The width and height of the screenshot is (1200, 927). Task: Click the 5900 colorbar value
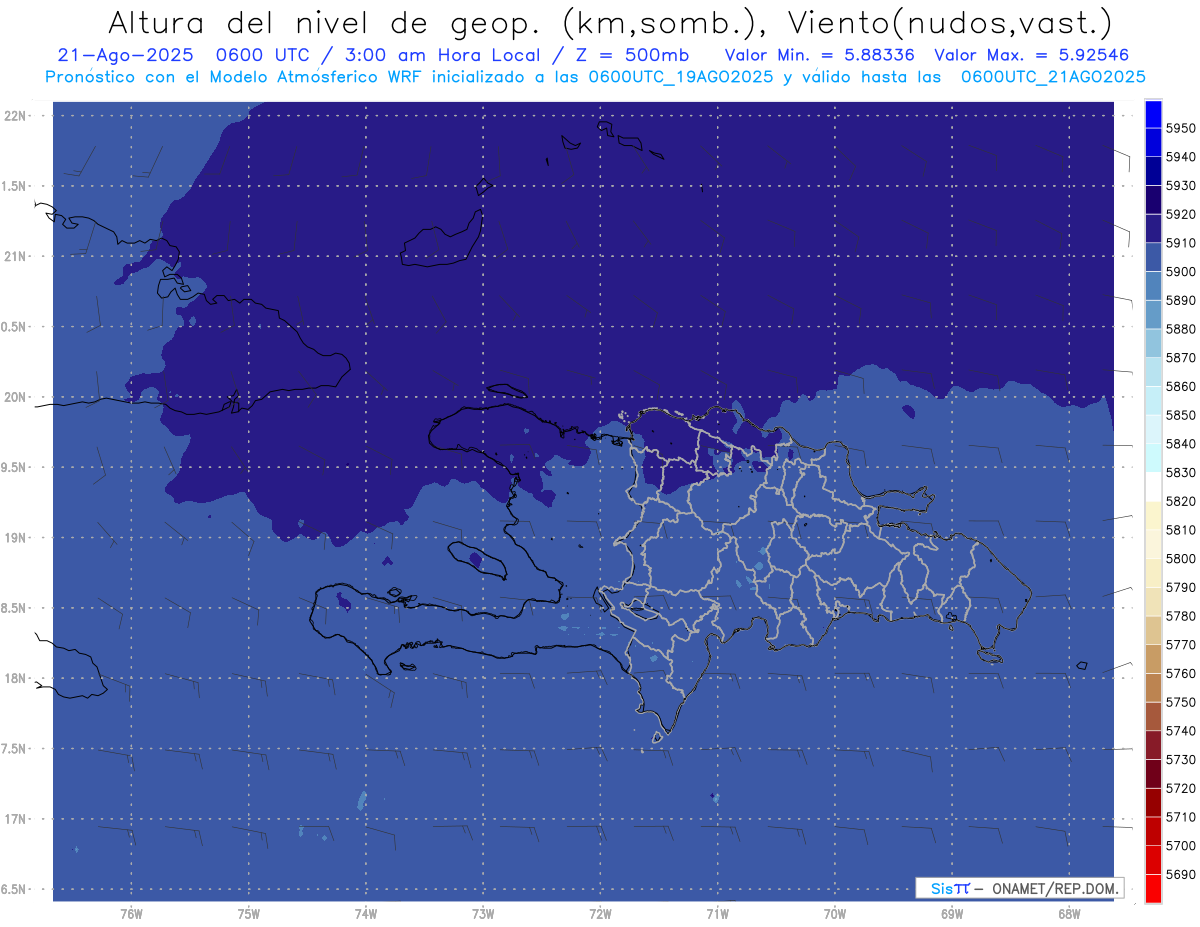(x=1180, y=271)
